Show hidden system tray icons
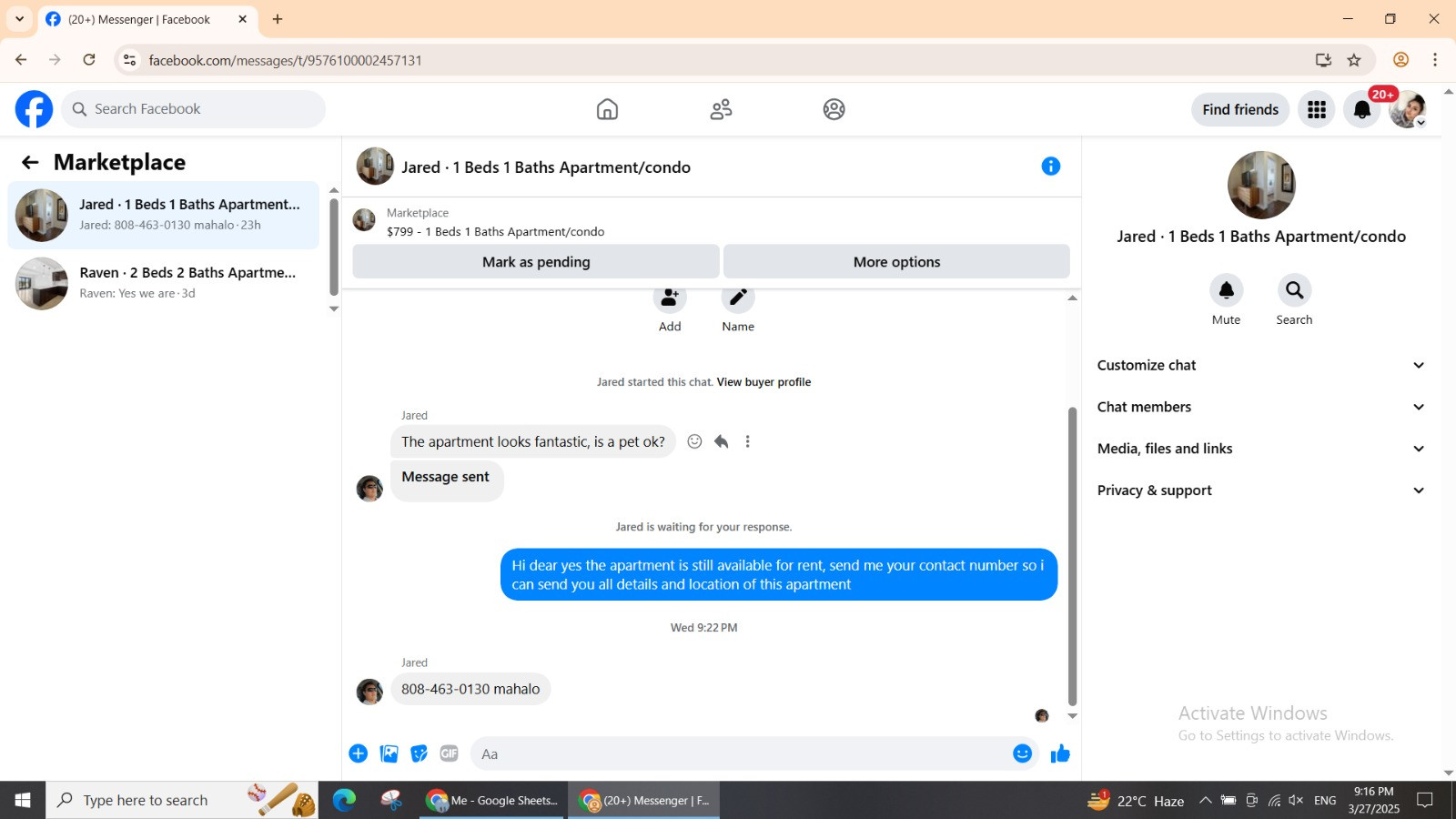 tap(1205, 800)
